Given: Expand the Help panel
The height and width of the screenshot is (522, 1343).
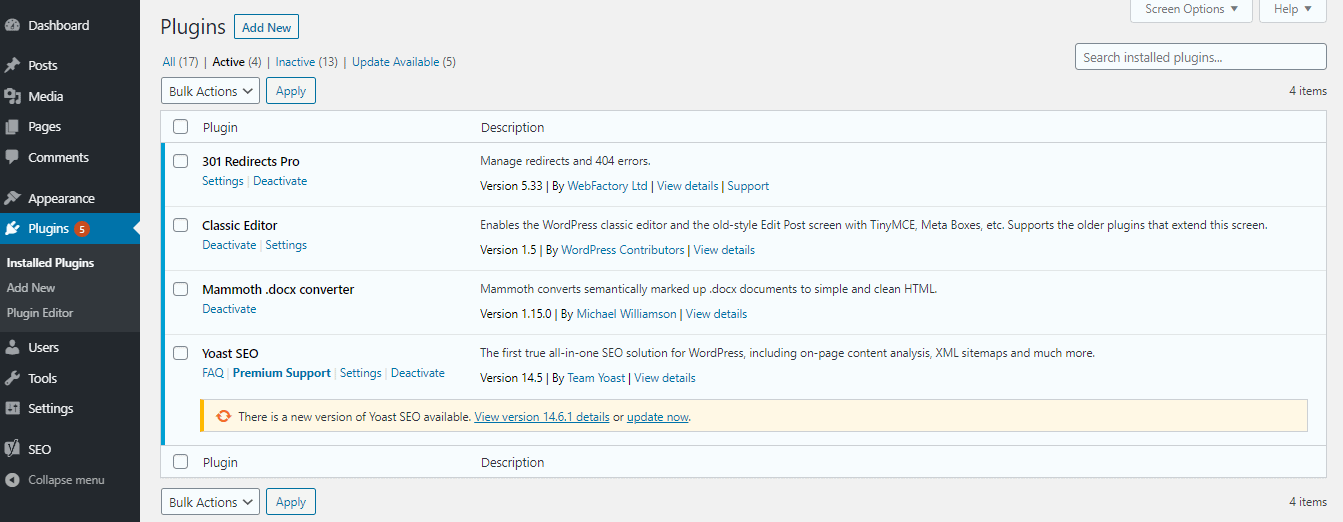Looking at the screenshot, I should click(x=1293, y=10).
